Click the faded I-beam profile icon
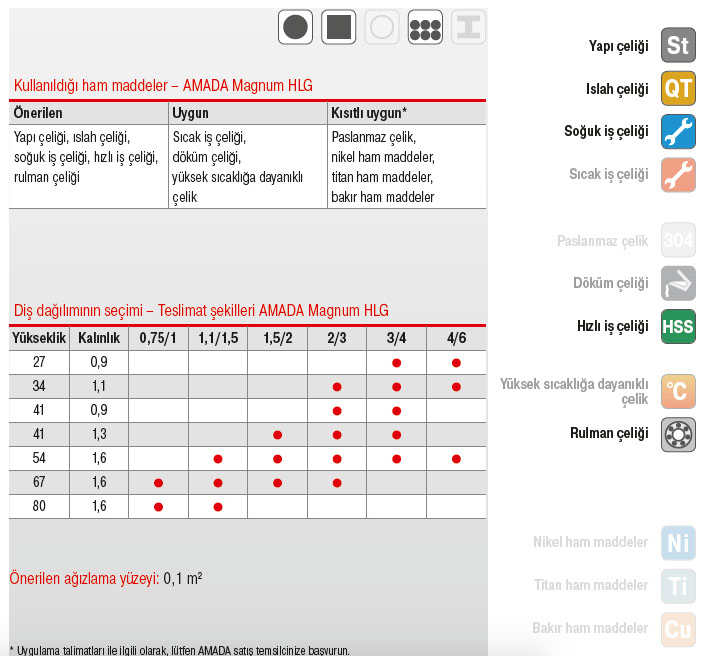The image size is (714, 660). [x=469, y=27]
